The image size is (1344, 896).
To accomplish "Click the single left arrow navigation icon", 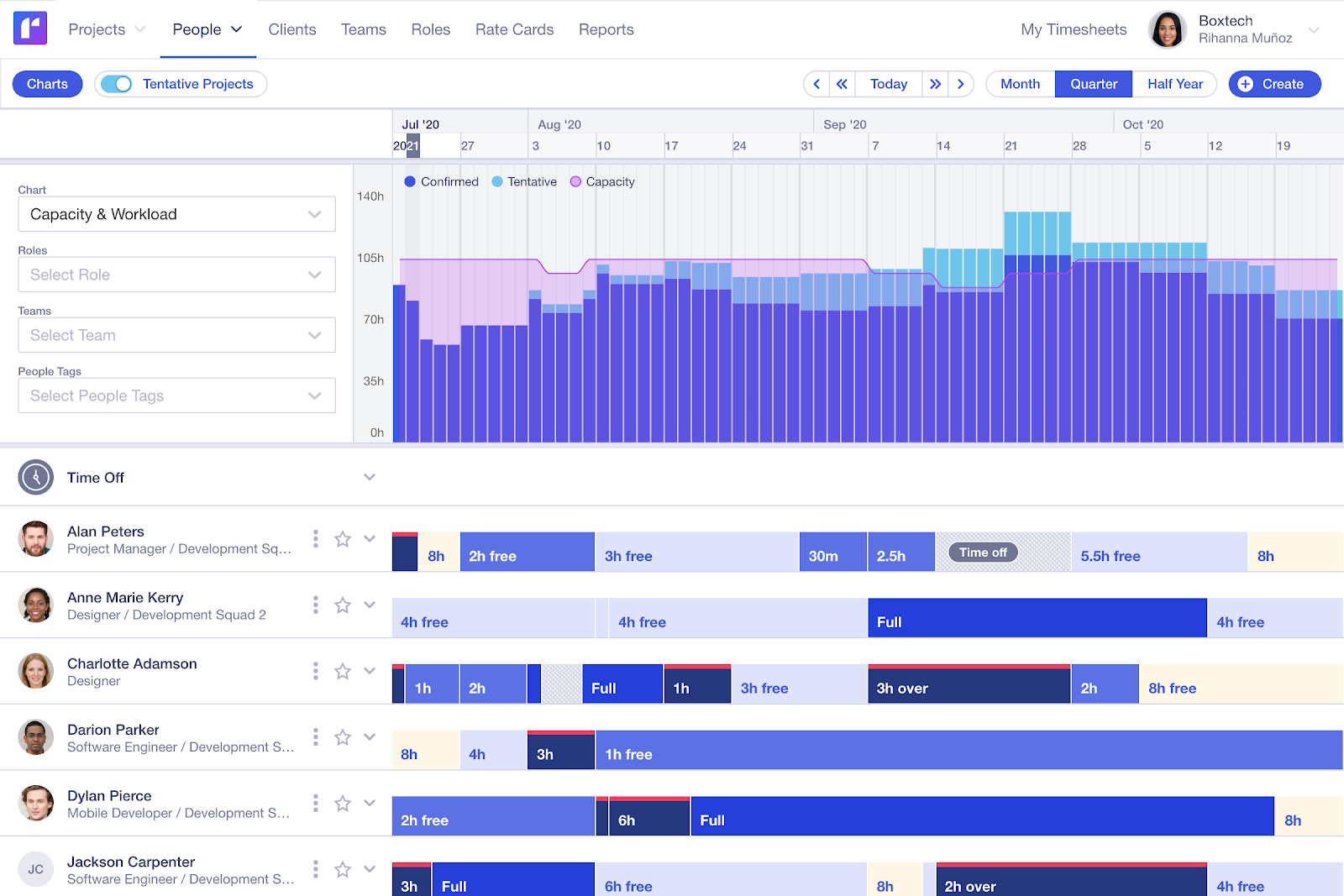I will 816,83.
